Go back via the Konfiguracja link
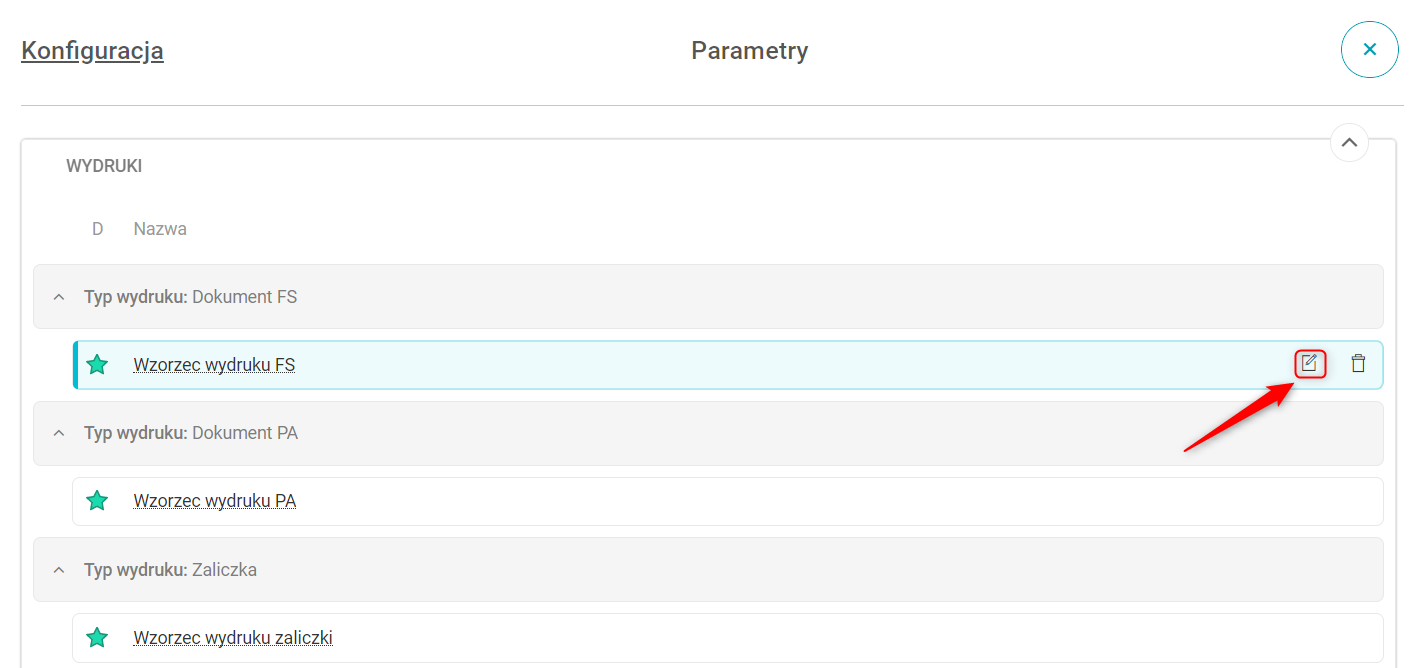Screen dimensions: 1415x668 click(92, 51)
